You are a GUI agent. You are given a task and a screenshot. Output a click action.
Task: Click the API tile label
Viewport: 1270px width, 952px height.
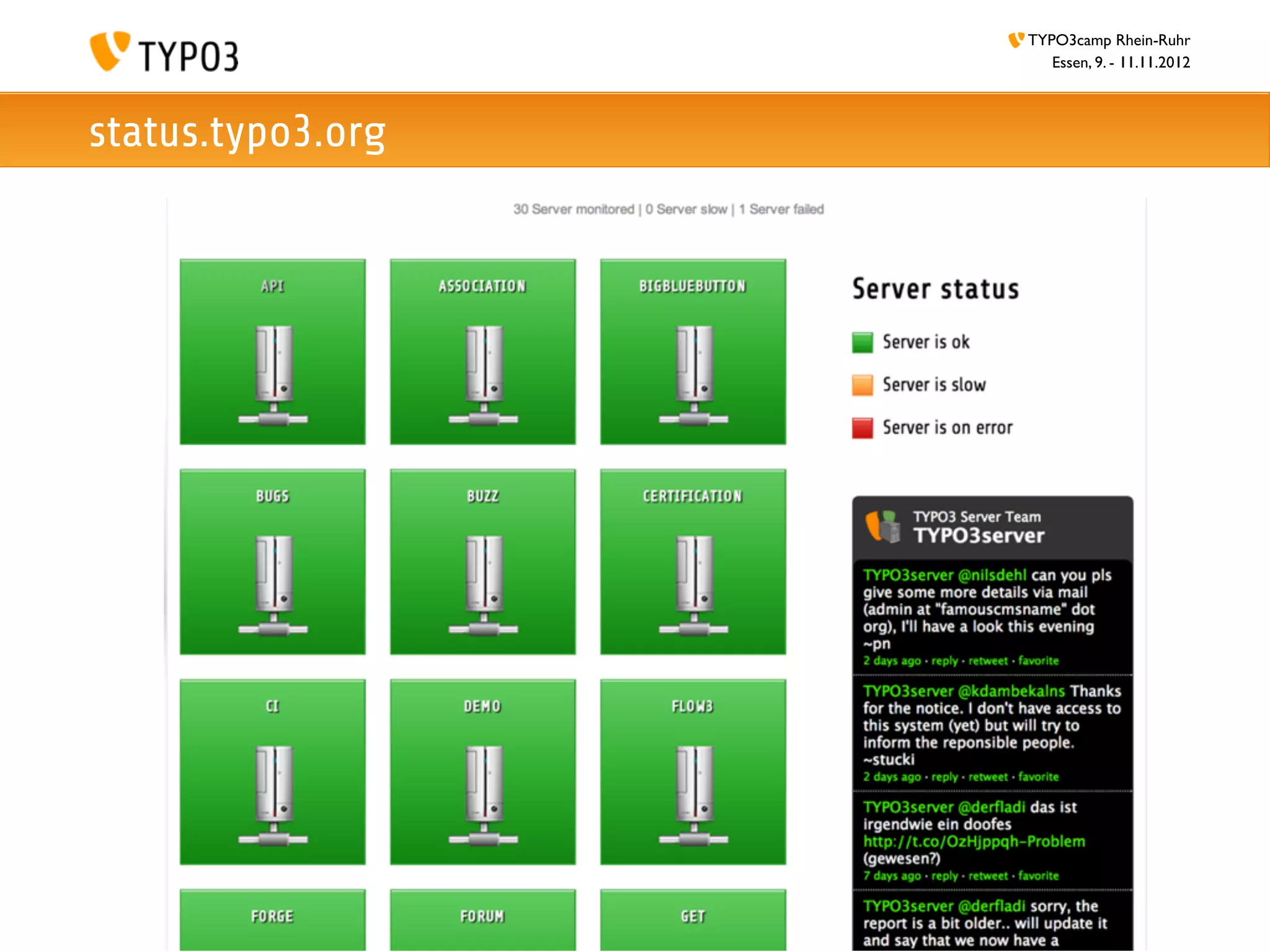(273, 286)
